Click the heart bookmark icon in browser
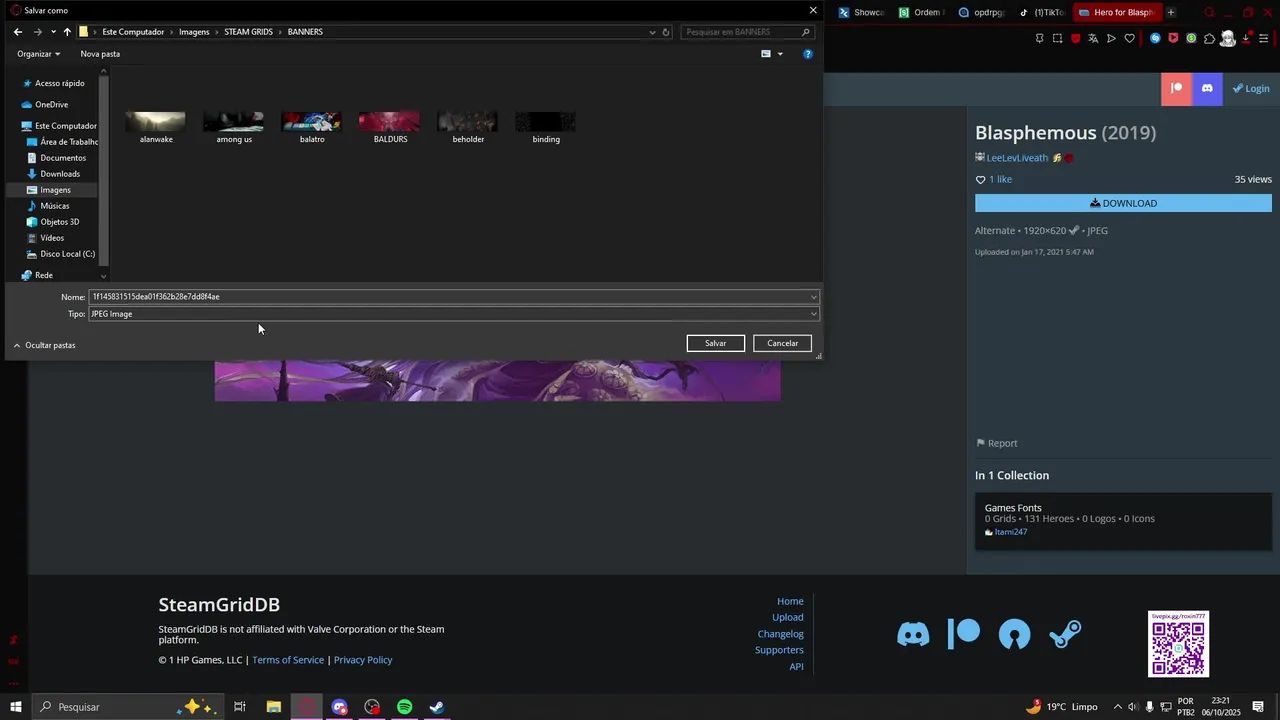This screenshot has width=1280, height=720. 1130,38
